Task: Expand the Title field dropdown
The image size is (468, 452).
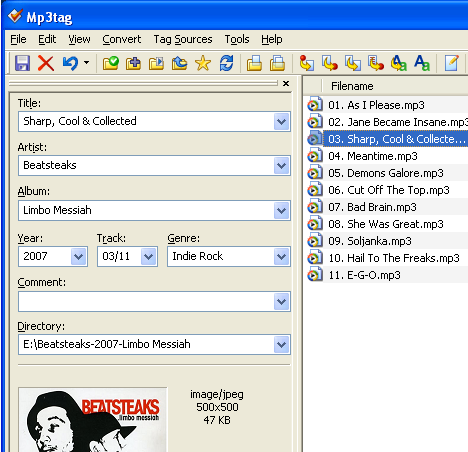Action: pyautogui.click(x=281, y=122)
